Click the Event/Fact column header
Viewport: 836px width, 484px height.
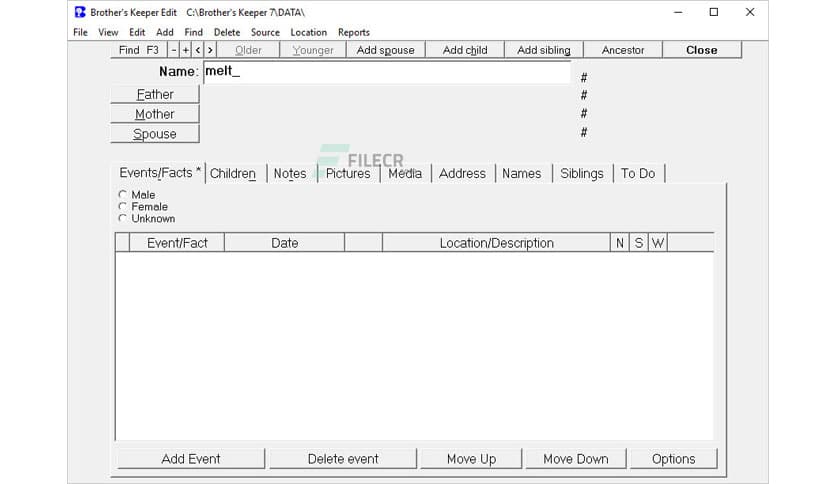177,243
